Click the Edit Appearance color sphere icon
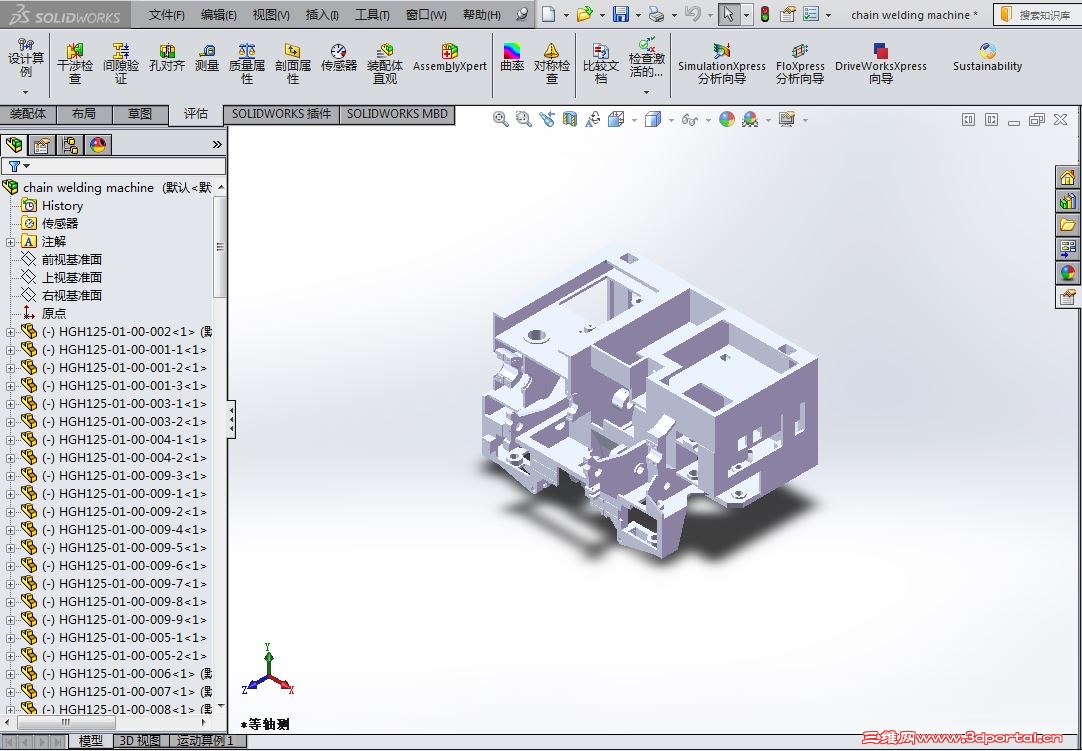Screen dimensions: 1082x751 click(x=727, y=119)
